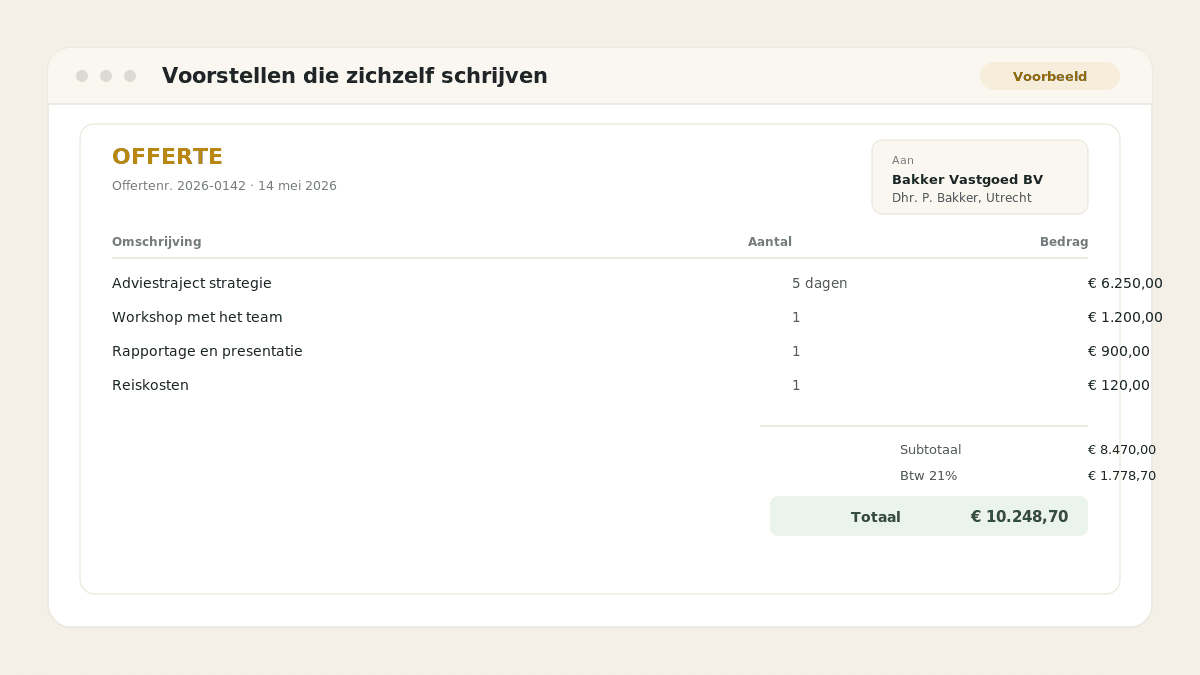The width and height of the screenshot is (1200, 675).
Task: Click the third window control dot
Action: pos(130,76)
